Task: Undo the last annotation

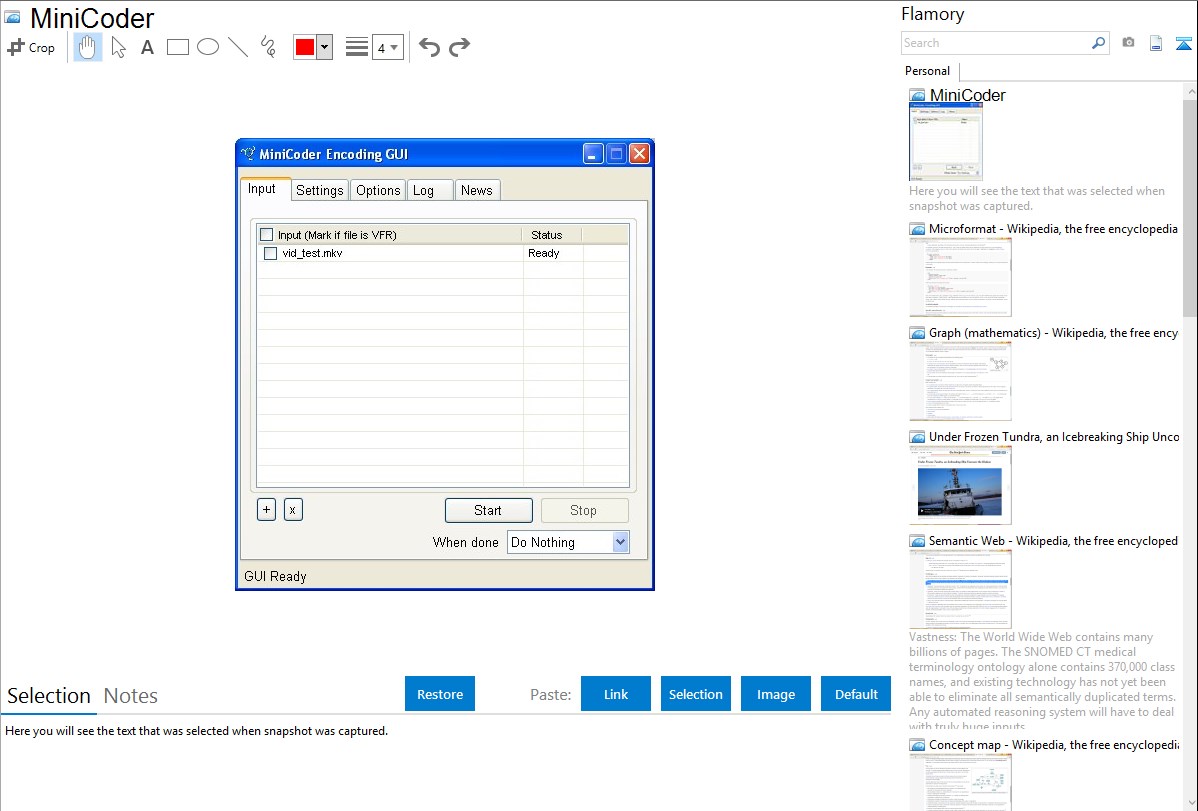Action: point(429,47)
